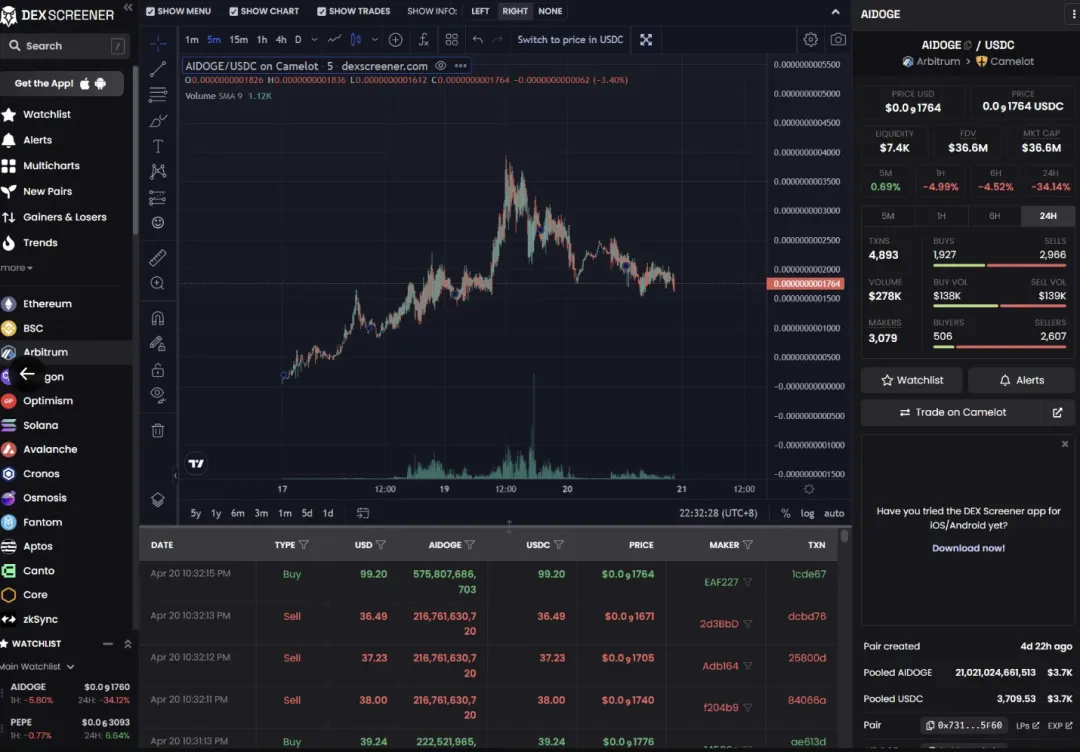
Task: Expand the more chains list
Action: tap(17, 268)
